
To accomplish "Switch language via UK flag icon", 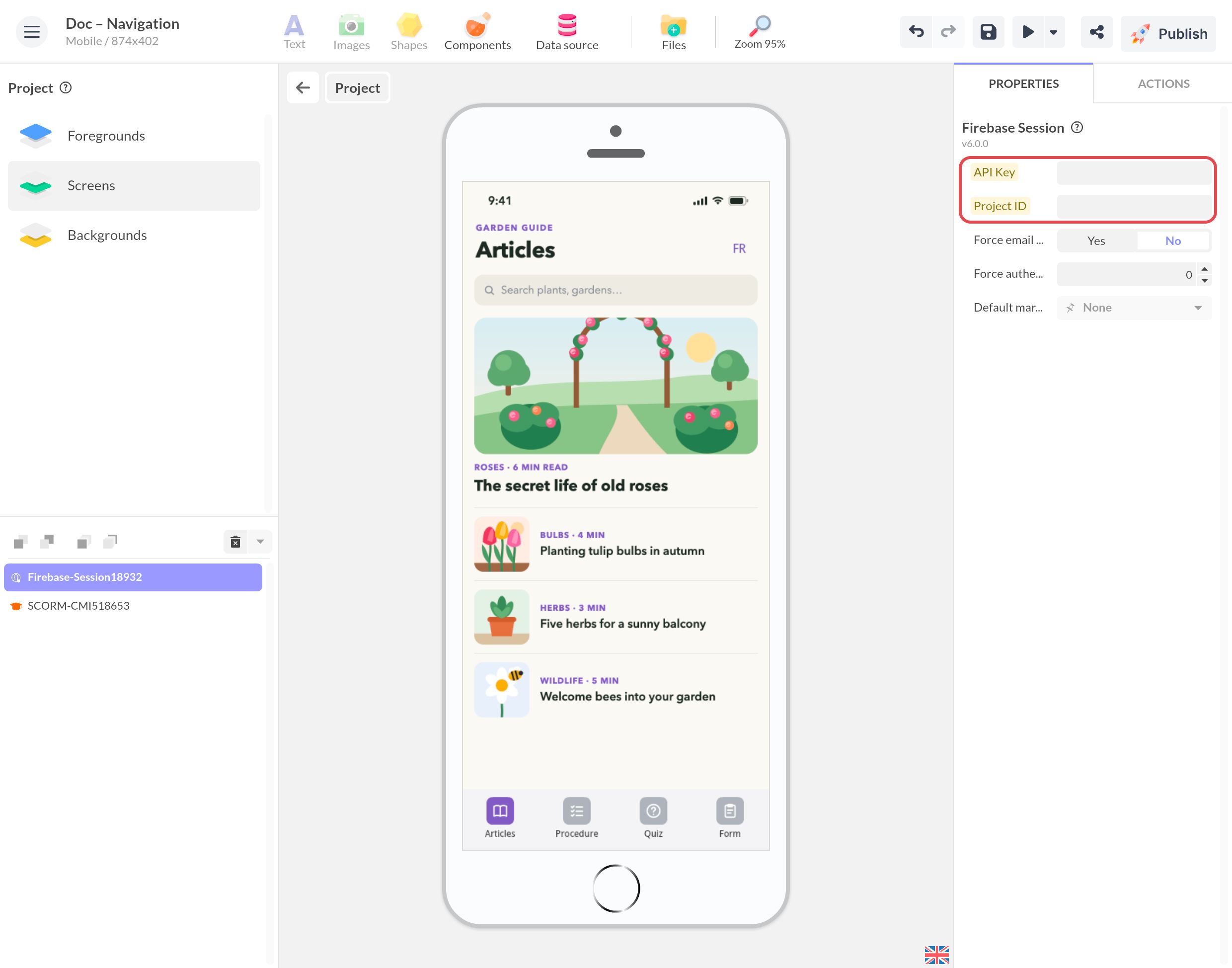I will point(936,955).
